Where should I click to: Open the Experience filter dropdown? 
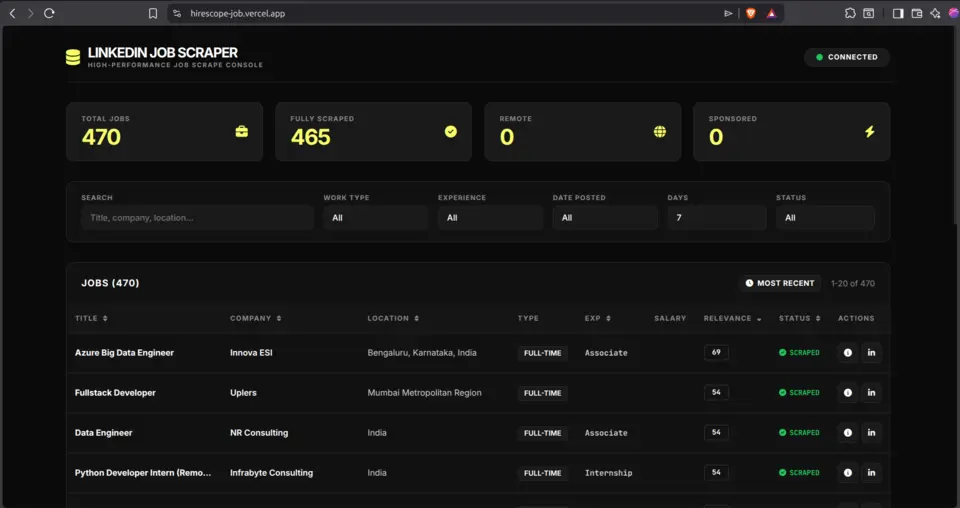point(490,217)
